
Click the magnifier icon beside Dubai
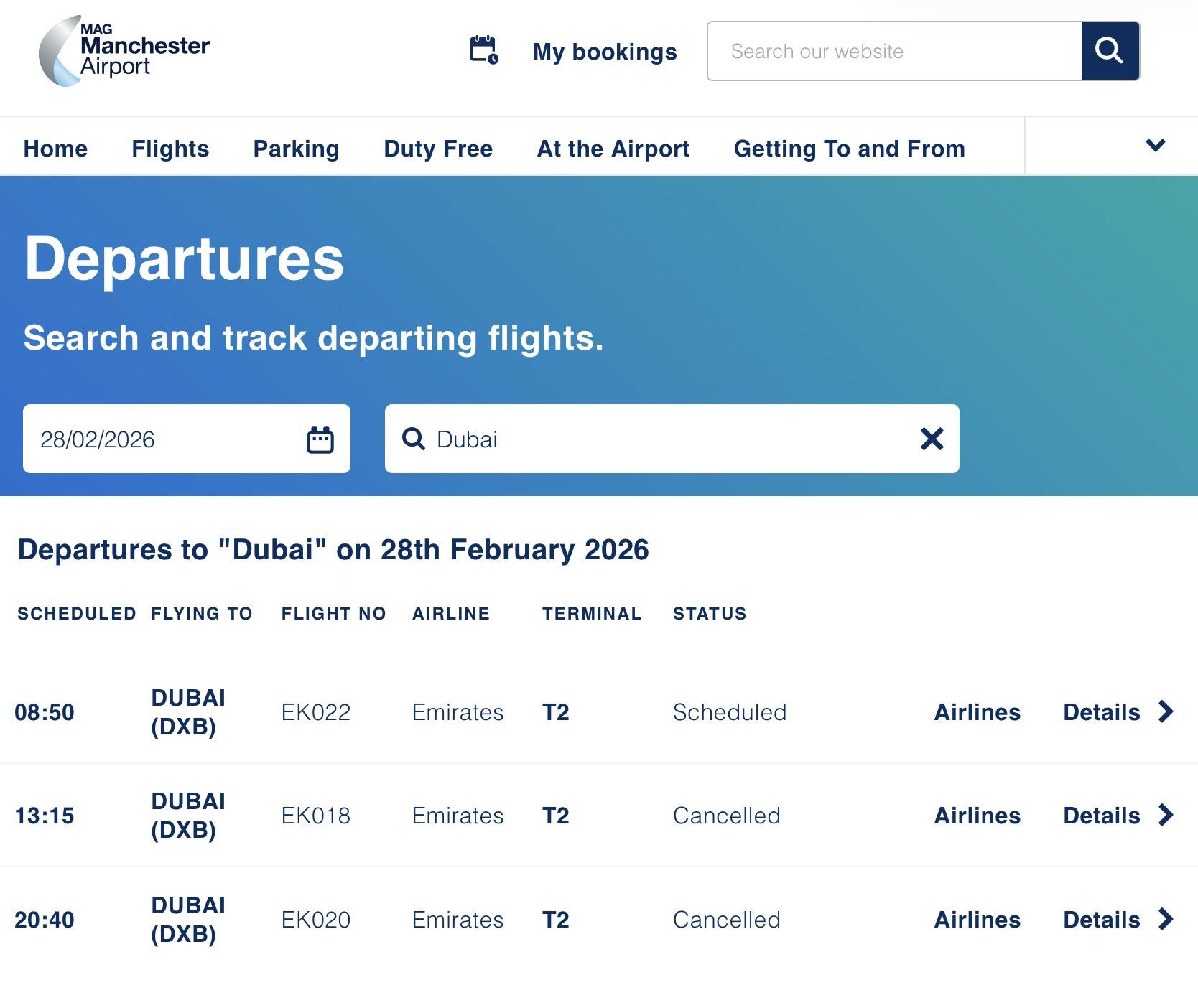tap(414, 439)
